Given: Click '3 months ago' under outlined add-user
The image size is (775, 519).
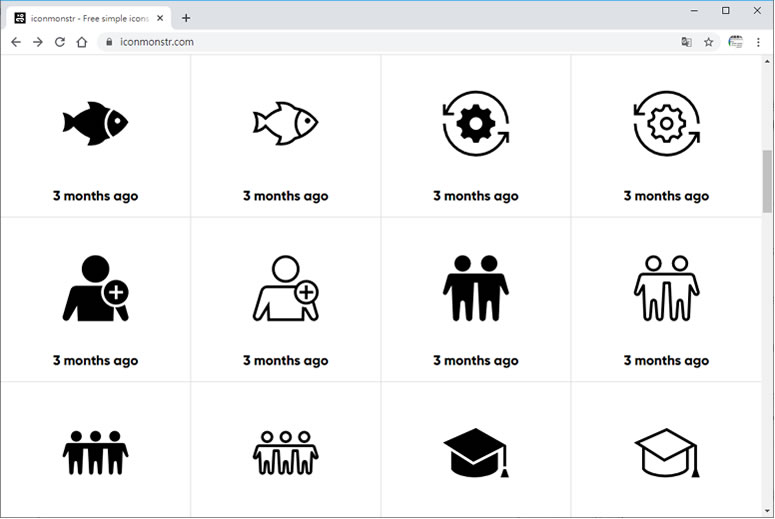Looking at the screenshot, I should tap(286, 361).
